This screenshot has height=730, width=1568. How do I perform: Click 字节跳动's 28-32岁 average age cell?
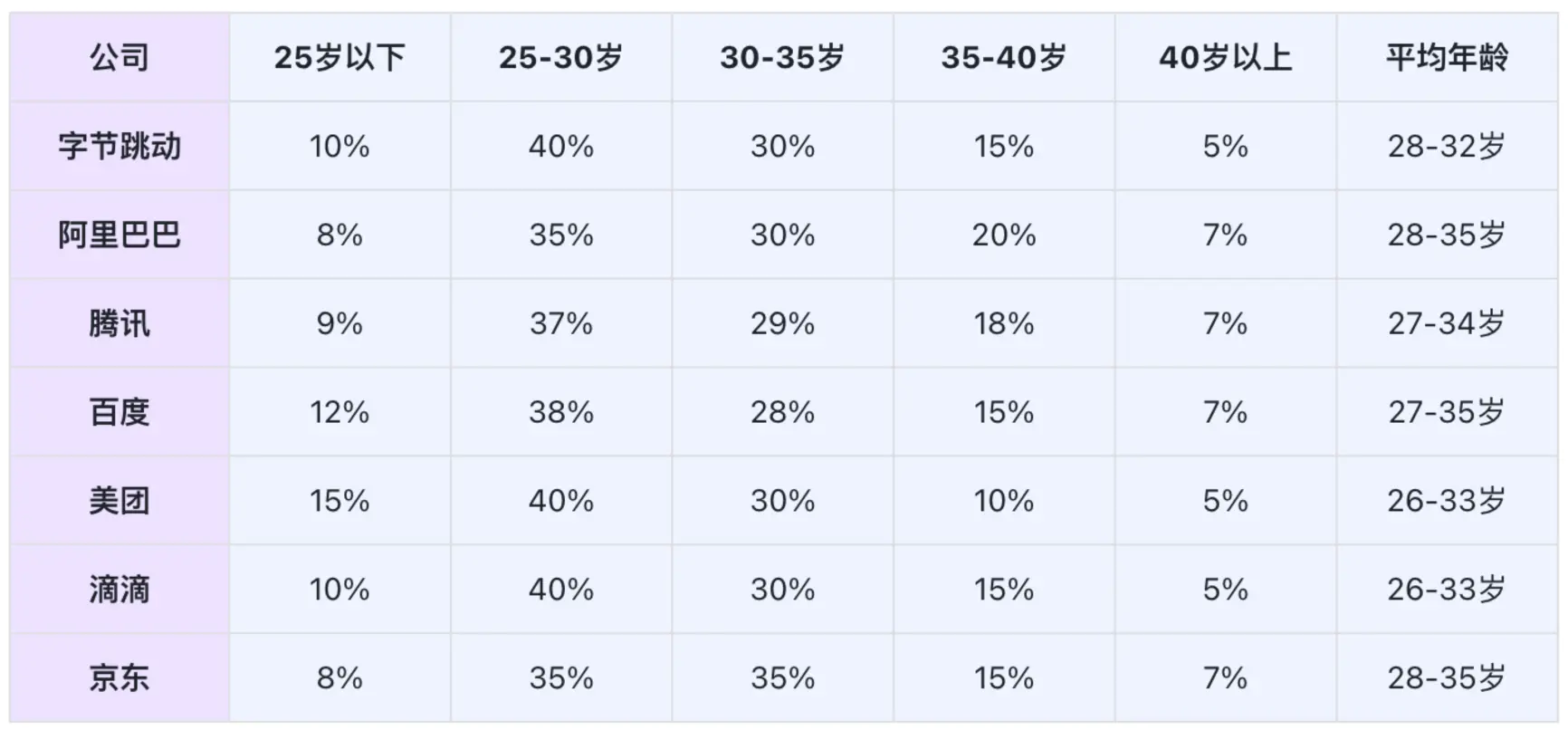(1447, 146)
